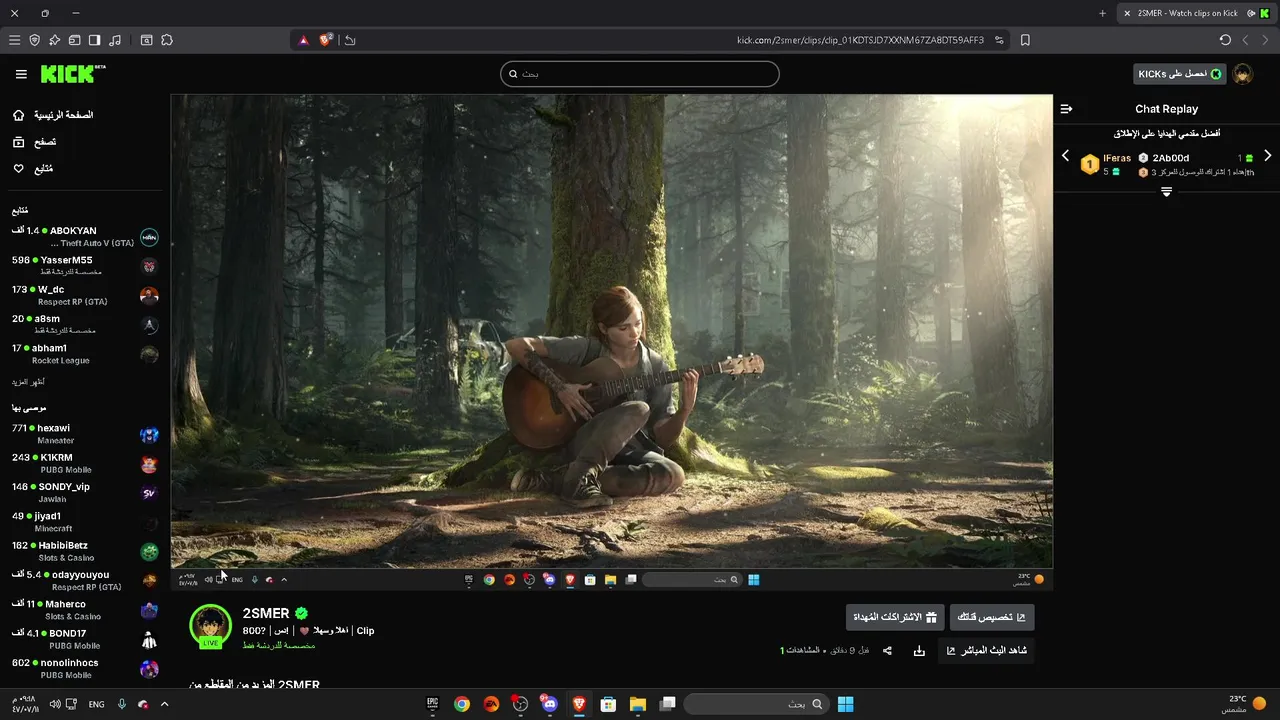Open Epic Games launcher from taskbar

pyautogui.click(x=432, y=704)
